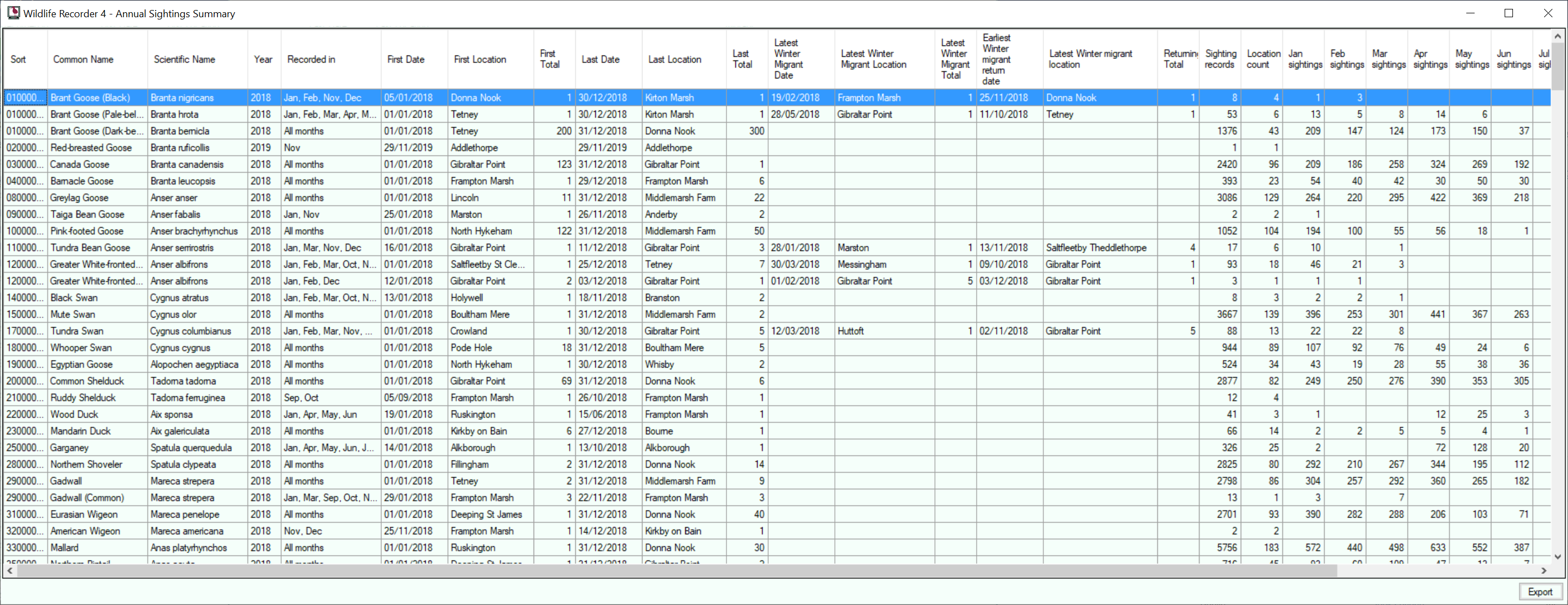Click the Jan sightings column header
1568x605 pixels.
(x=1305, y=59)
